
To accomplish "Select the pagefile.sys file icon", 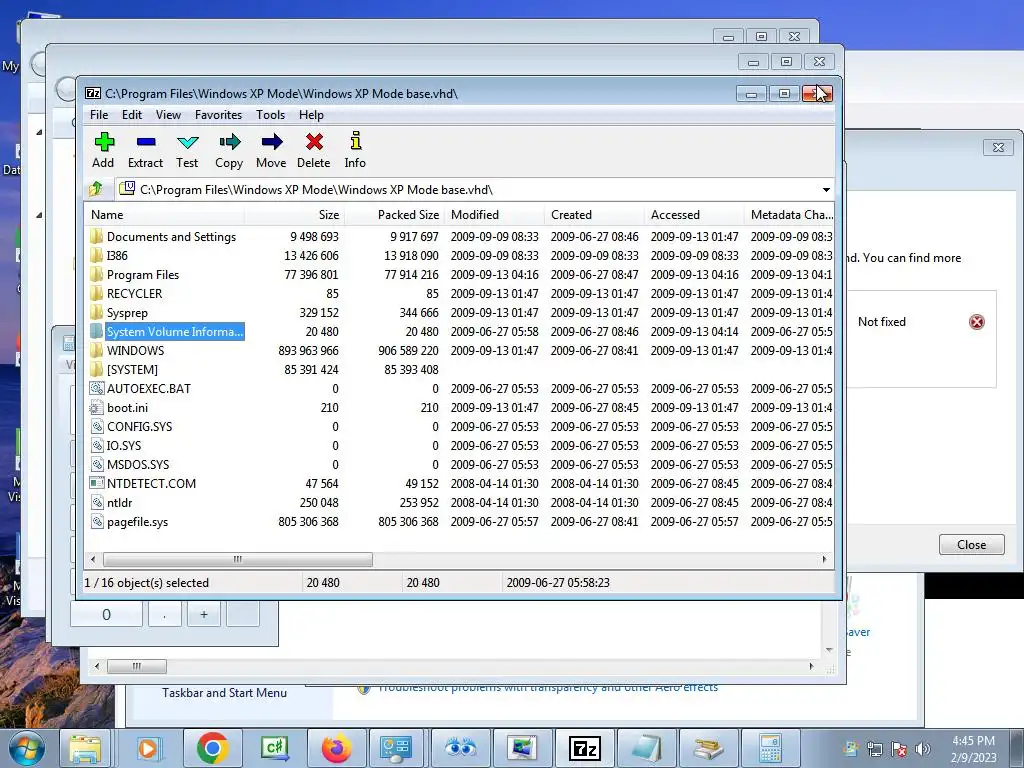I will tap(97, 522).
